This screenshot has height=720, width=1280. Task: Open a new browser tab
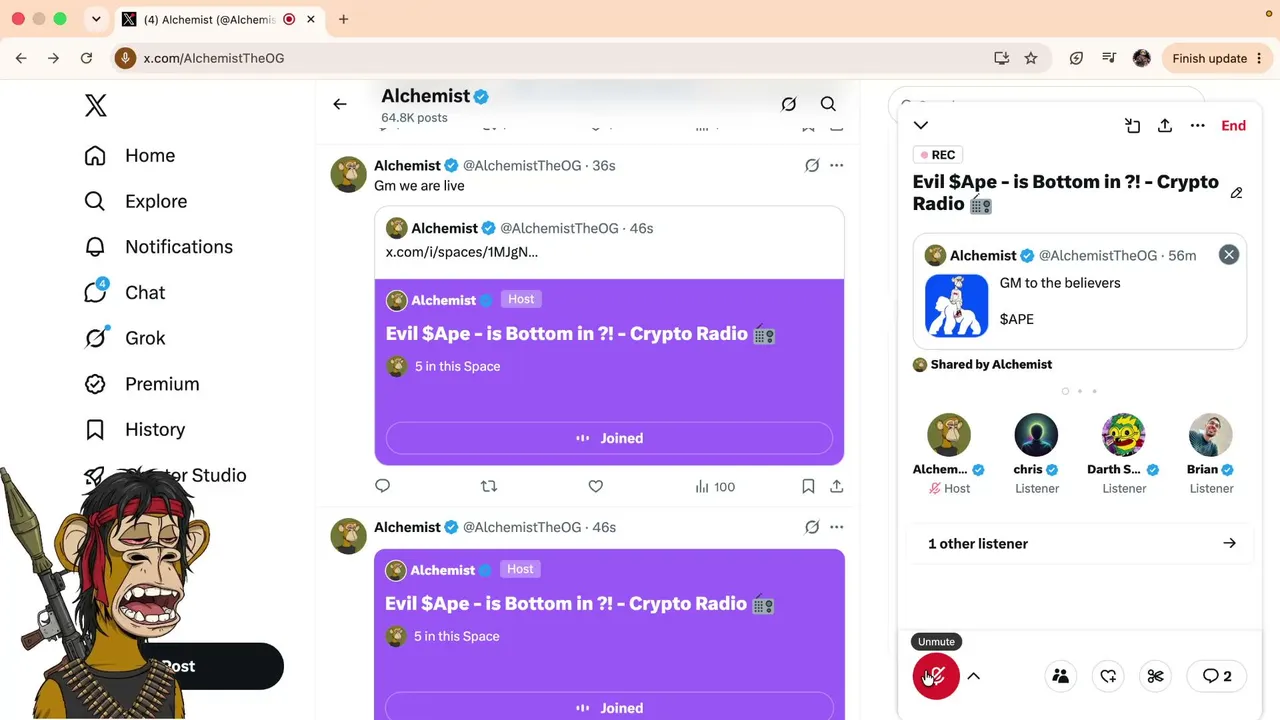[343, 19]
